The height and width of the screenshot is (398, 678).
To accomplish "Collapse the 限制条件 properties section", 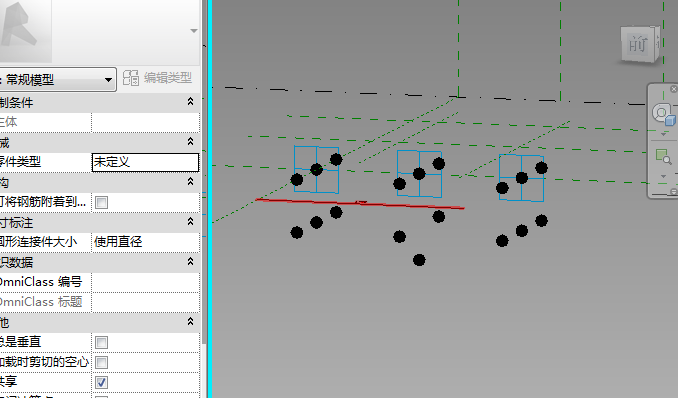I will pyautogui.click(x=190, y=102).
